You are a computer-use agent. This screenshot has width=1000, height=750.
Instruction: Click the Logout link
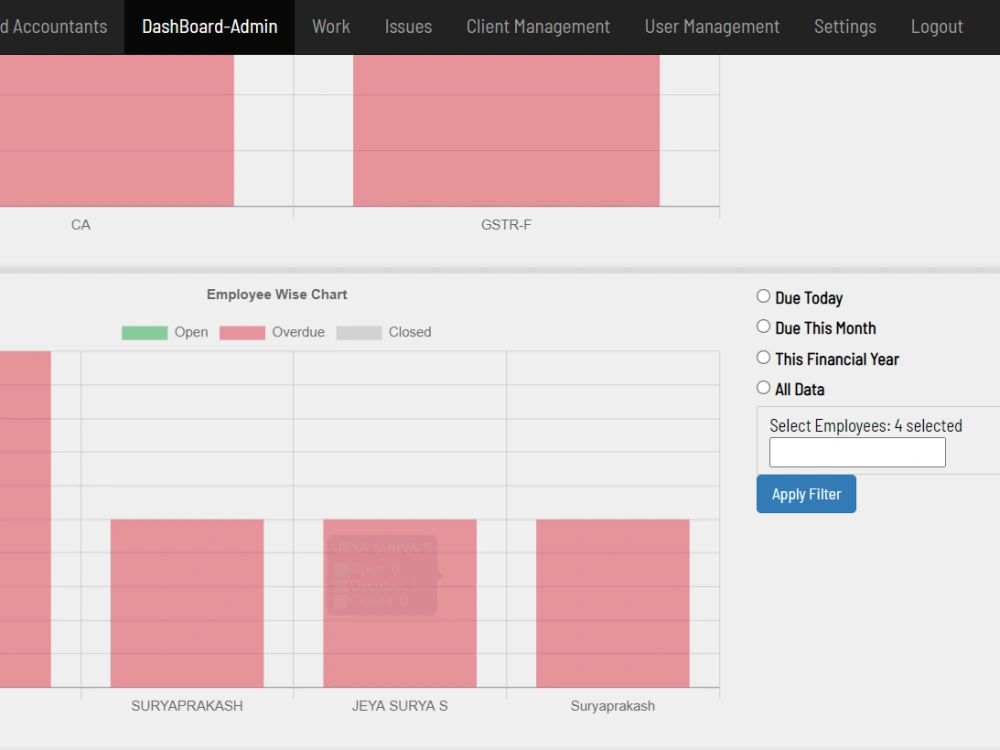[936, 27]
